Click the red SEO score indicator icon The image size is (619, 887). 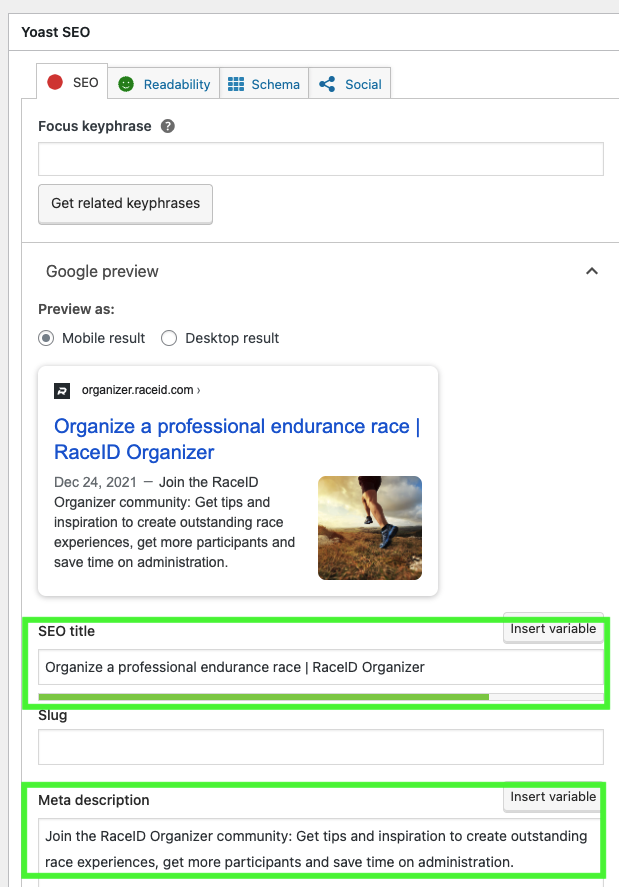click(x=55, y=83)
